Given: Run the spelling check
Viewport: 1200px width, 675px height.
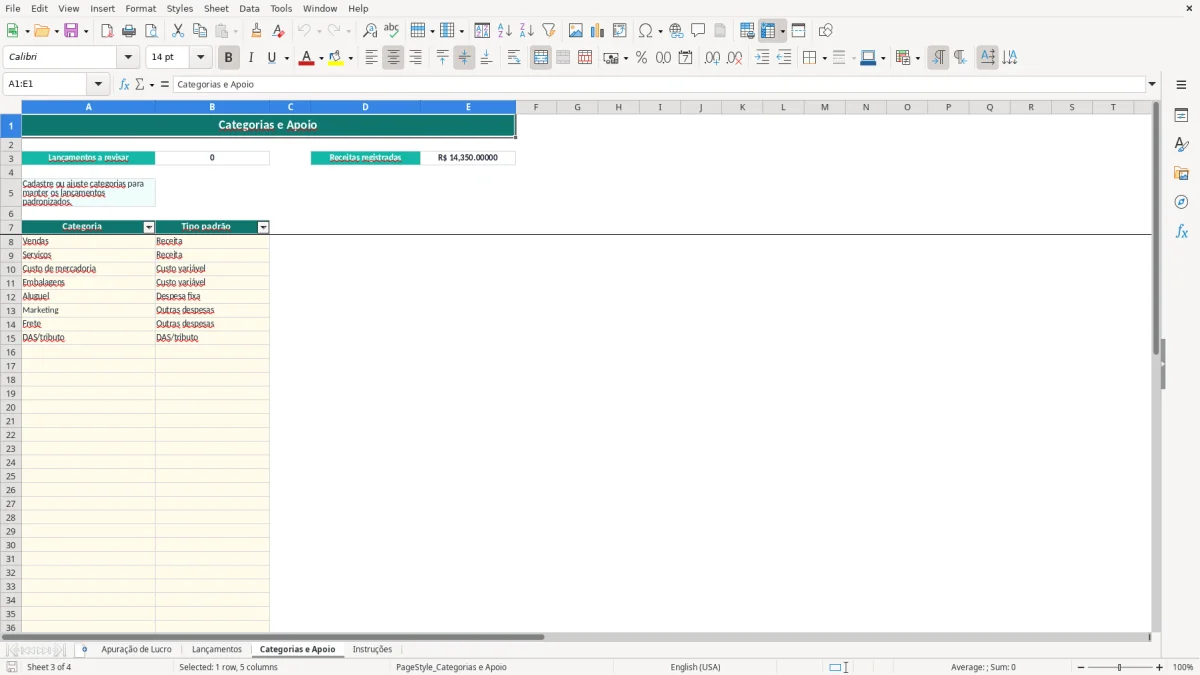Looking at the screenshot, I should click(392, 31).
